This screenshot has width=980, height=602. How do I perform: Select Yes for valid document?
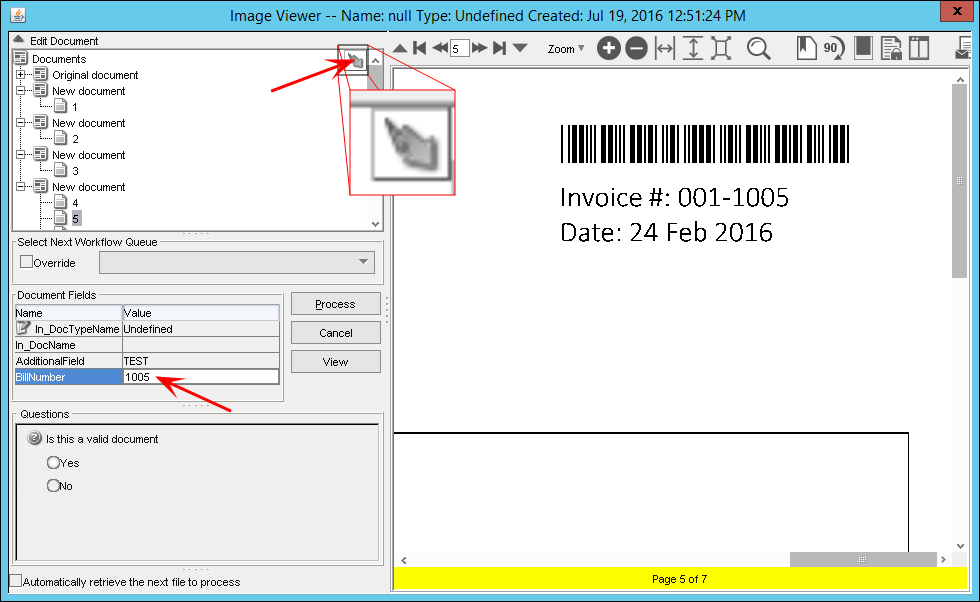point(53,463)
